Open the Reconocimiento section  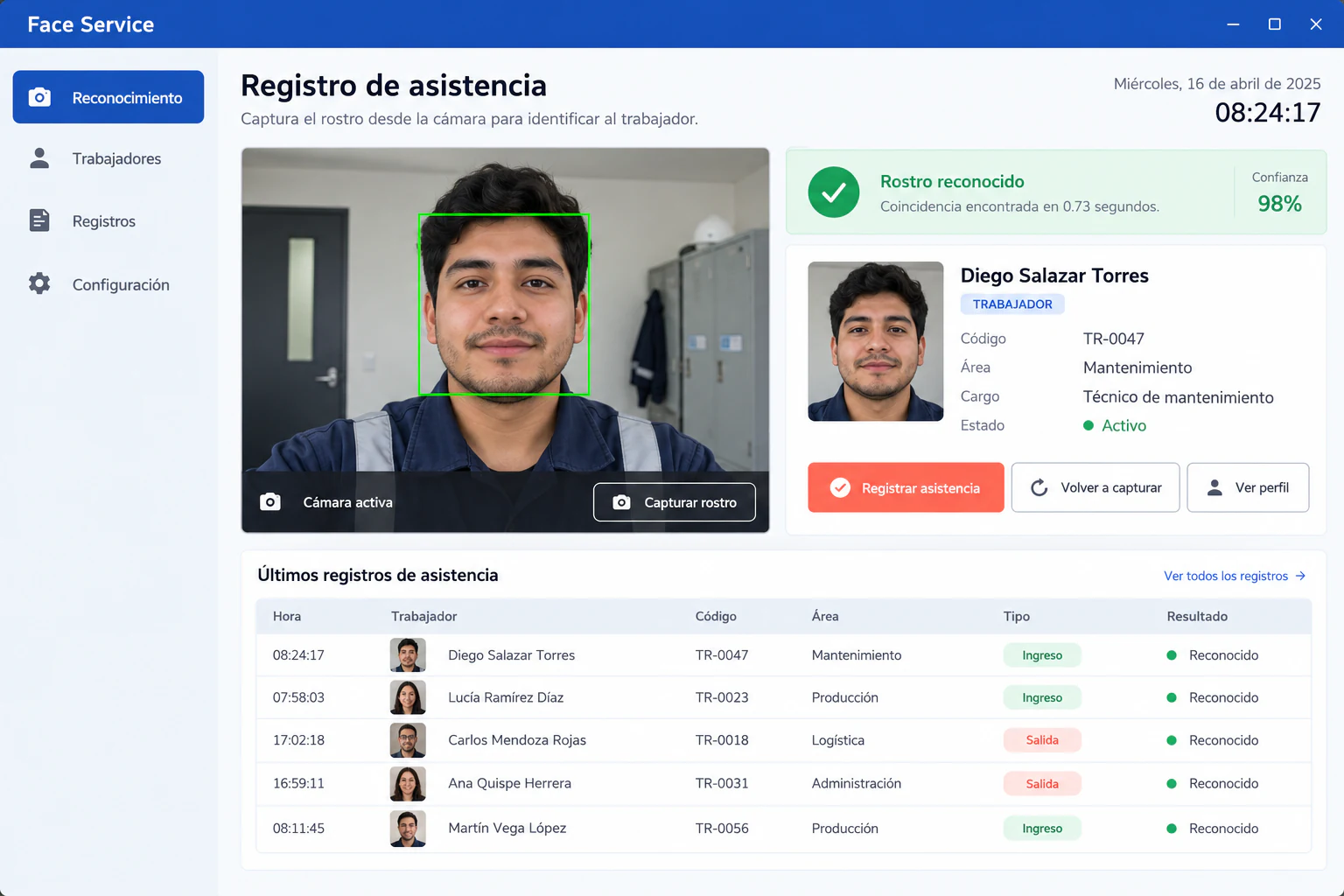108,97
